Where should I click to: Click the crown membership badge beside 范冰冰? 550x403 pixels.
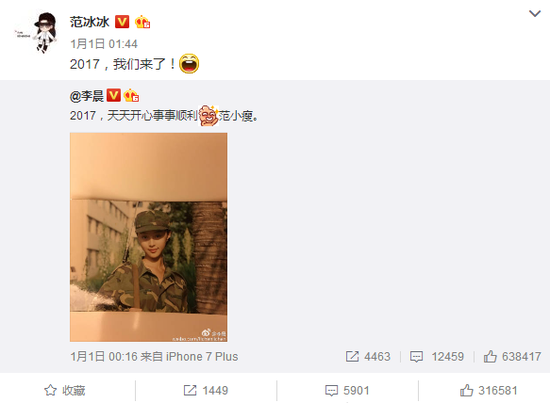point(142,22)
